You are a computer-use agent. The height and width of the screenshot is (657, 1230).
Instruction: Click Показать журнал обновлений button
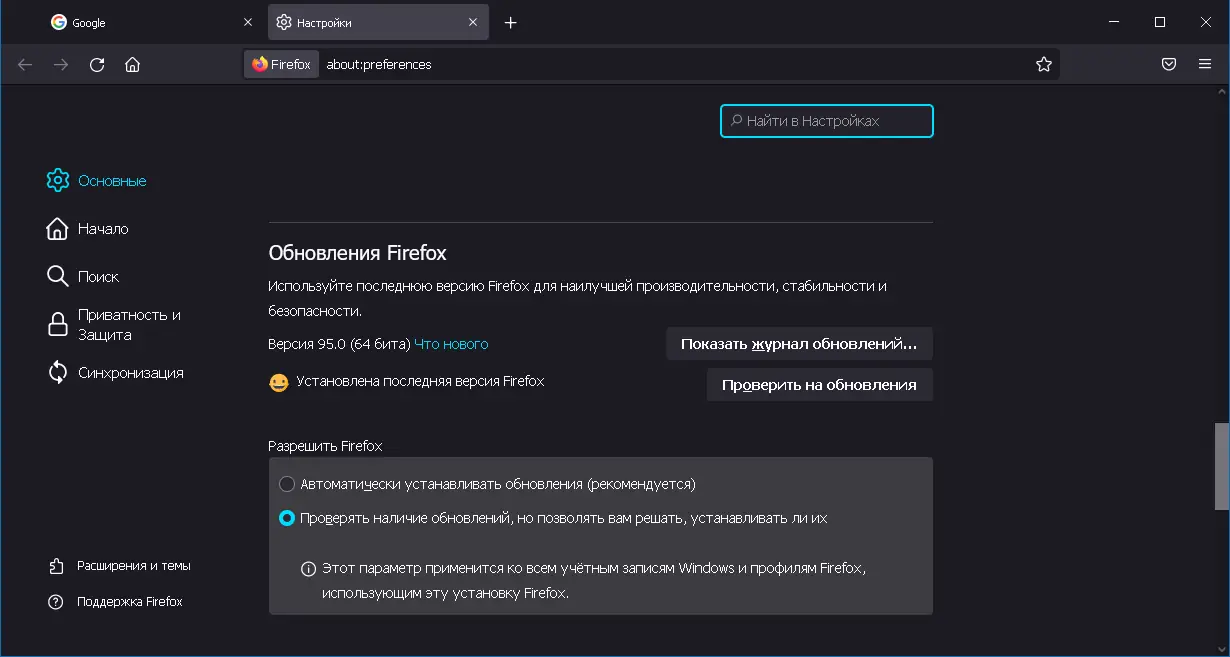[798, 344]
